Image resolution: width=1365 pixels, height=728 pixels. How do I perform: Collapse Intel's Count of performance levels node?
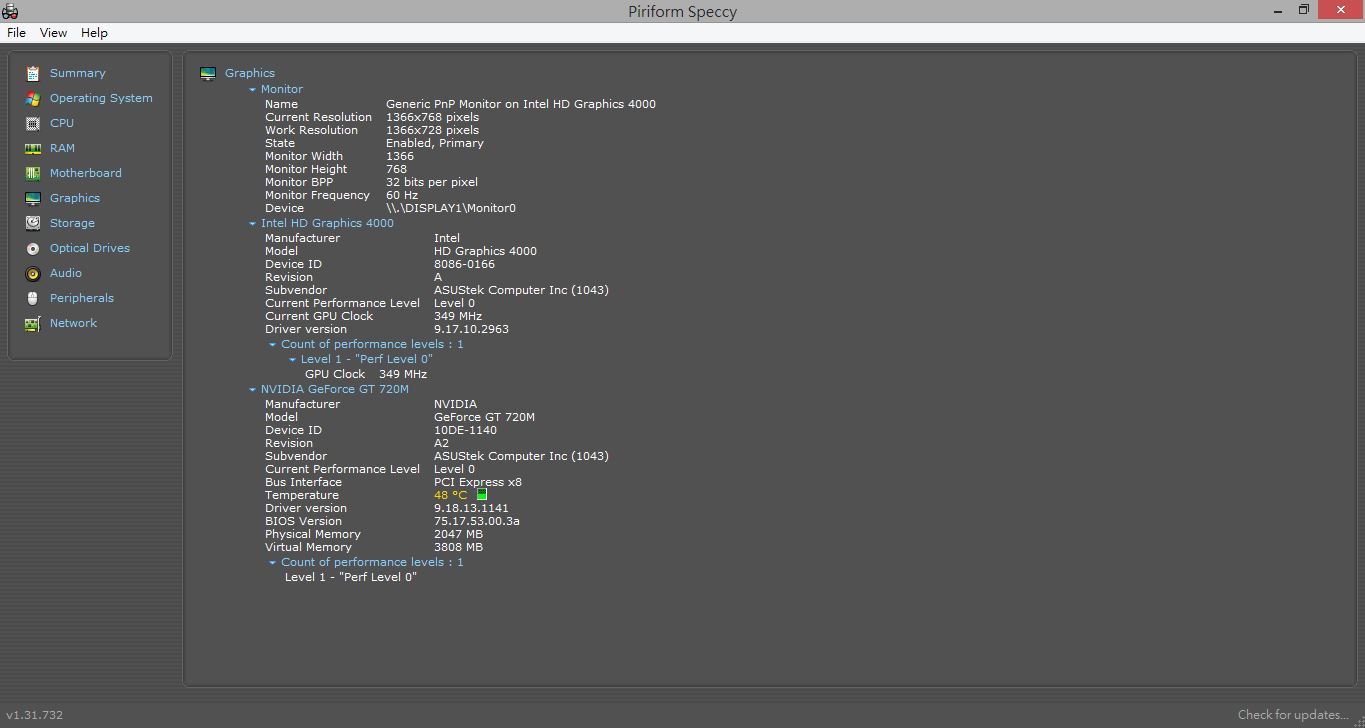click(x=273, y=345)
